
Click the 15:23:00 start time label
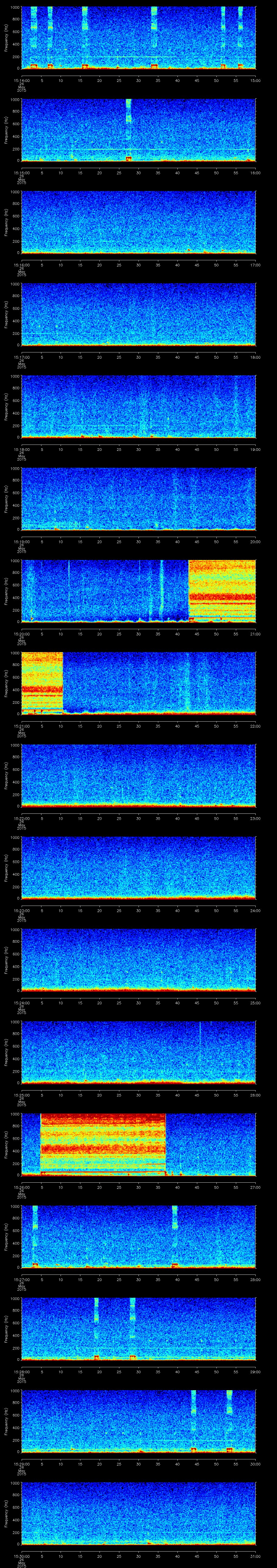21,910
